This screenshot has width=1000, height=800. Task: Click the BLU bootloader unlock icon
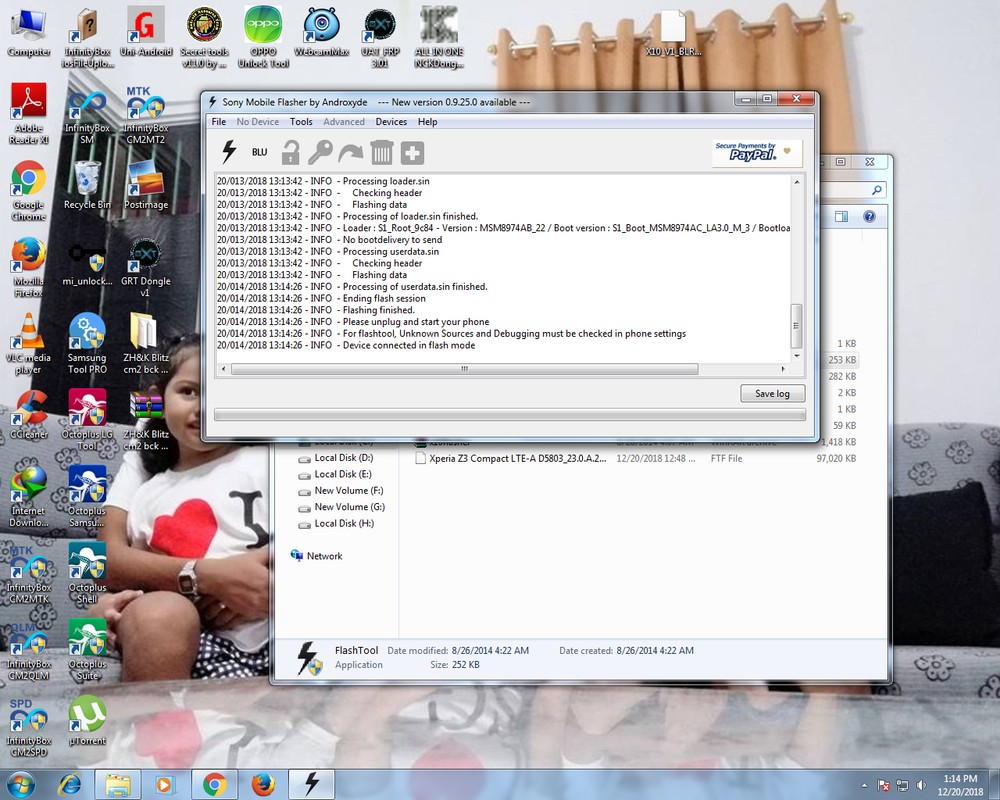[260, 152]
